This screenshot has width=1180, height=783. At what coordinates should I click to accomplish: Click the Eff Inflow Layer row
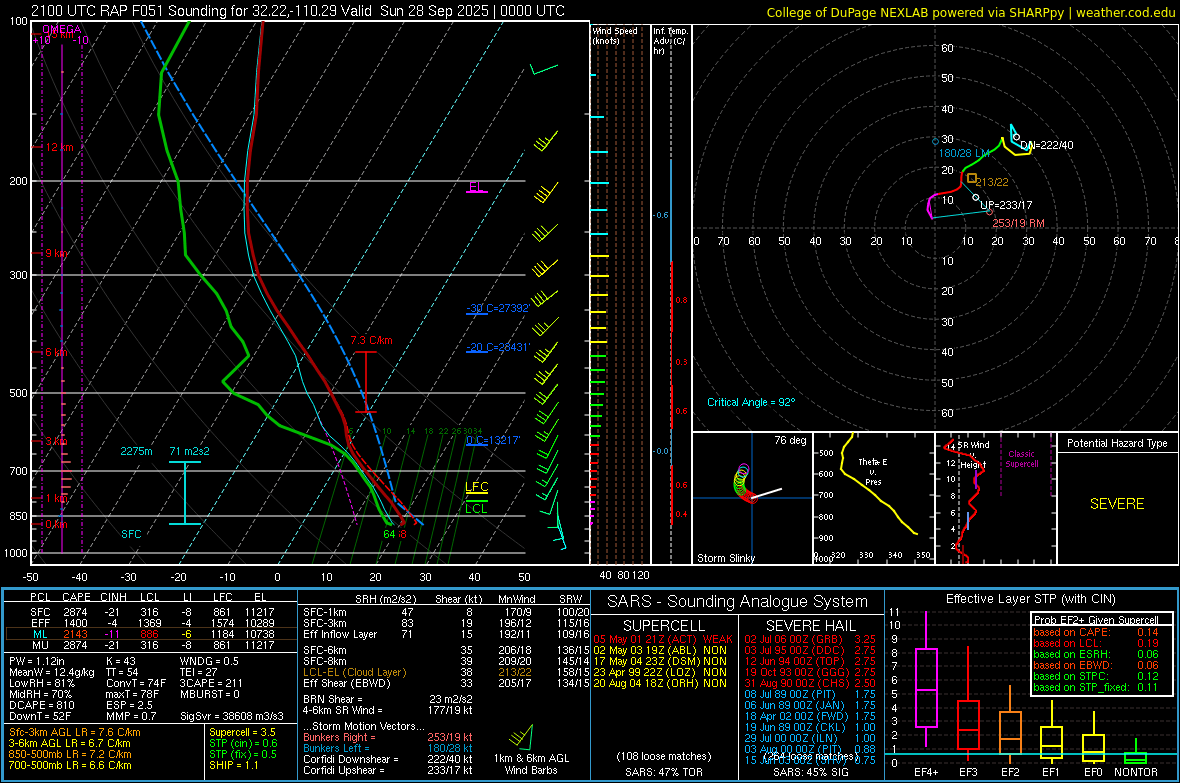(x=446, y=634)
